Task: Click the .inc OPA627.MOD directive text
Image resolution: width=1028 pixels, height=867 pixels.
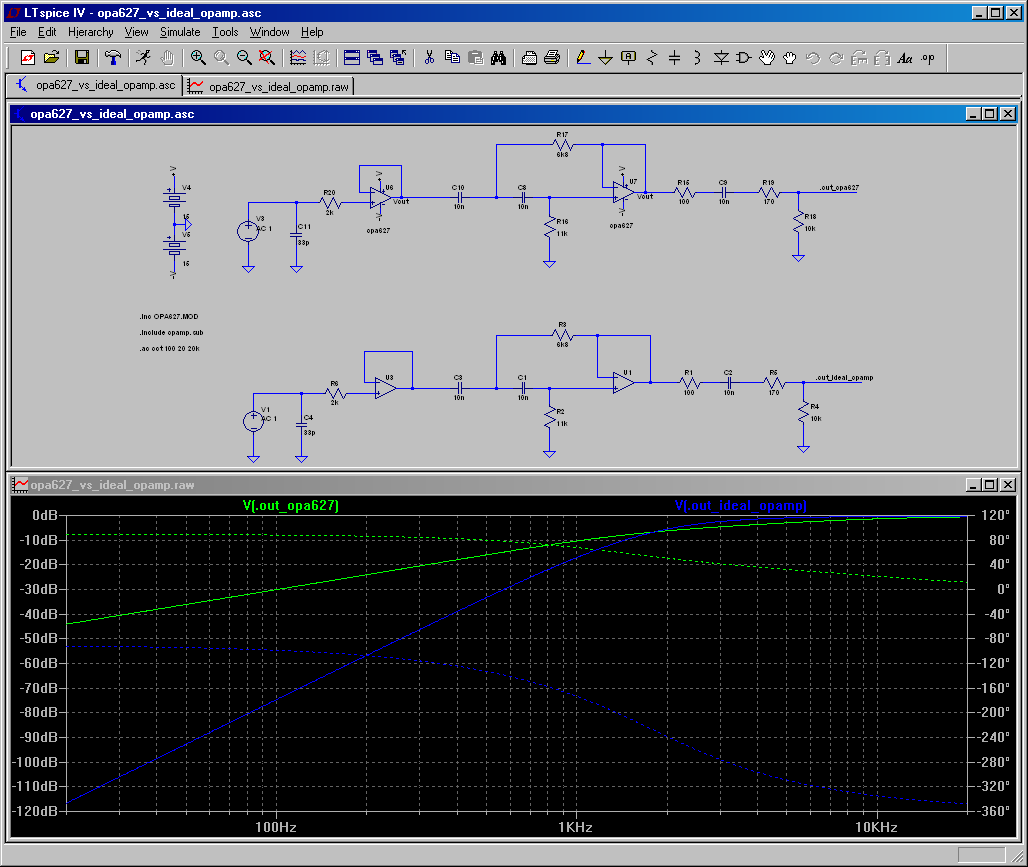Action: click(x=168, y=316)
